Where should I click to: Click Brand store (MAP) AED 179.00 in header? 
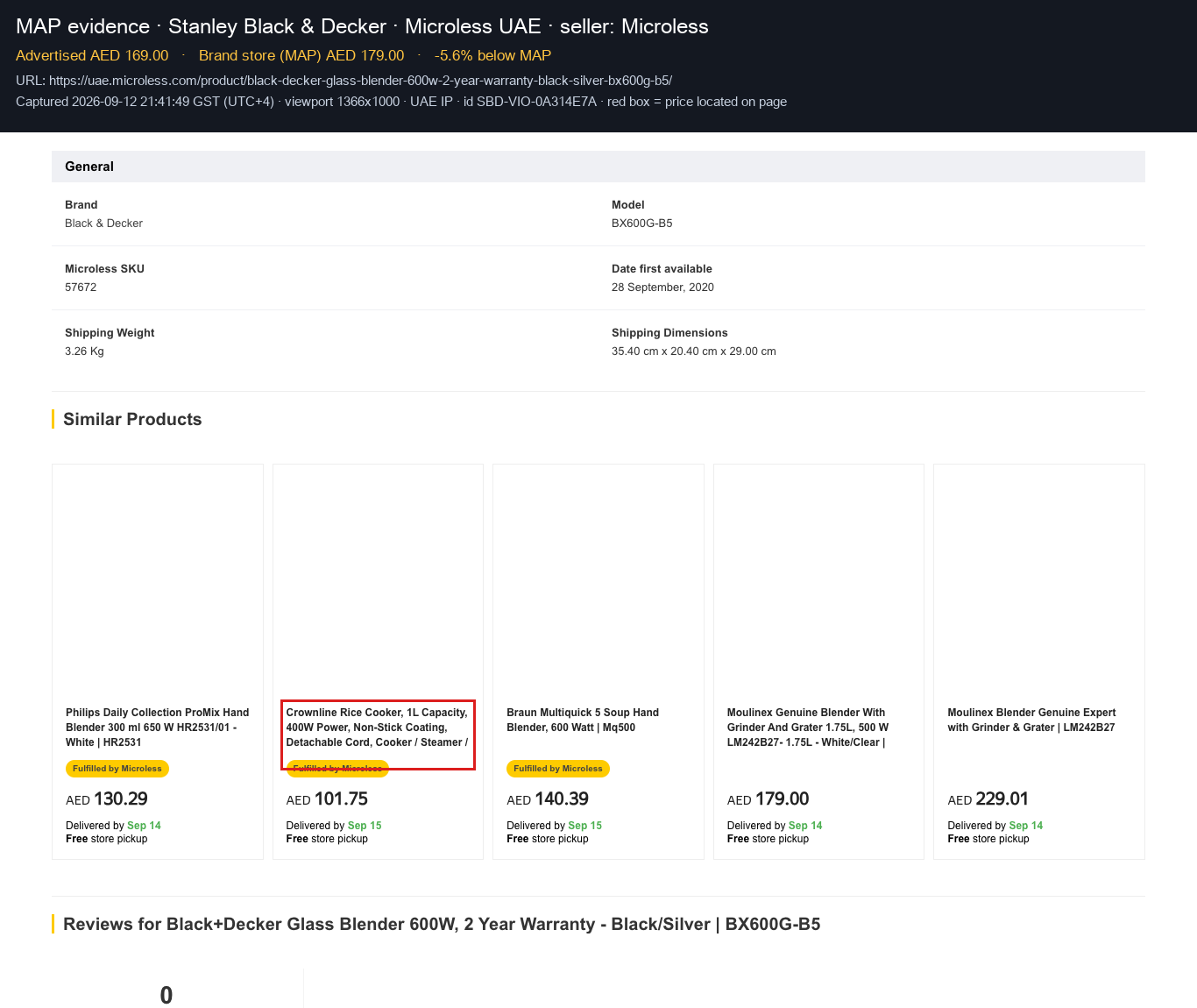tap(301, 55)
